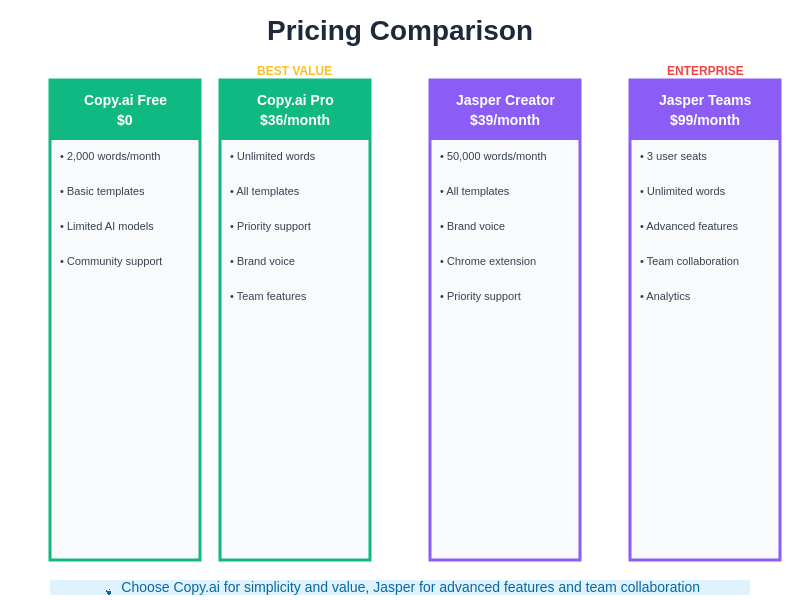Screen dimensions: 800x600
Task: Click the Pricing Comparison title
Action: [400, 31]
